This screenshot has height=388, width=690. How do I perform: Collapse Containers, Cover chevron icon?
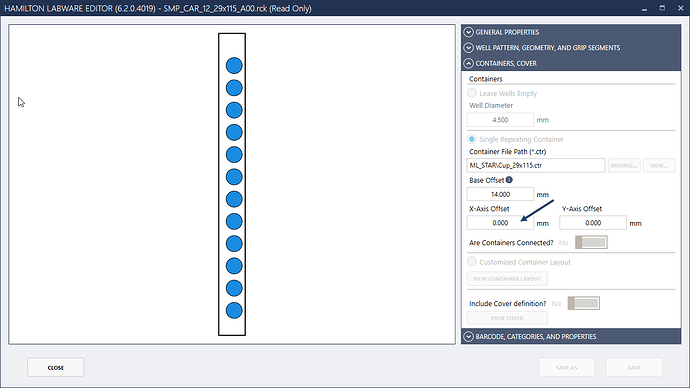pos(468,63)
